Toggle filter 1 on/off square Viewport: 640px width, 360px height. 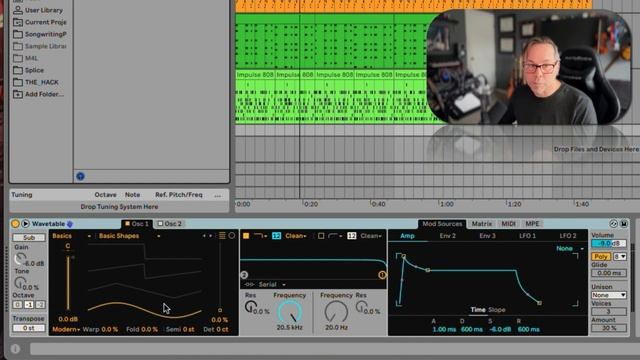[x=246, y=236]
